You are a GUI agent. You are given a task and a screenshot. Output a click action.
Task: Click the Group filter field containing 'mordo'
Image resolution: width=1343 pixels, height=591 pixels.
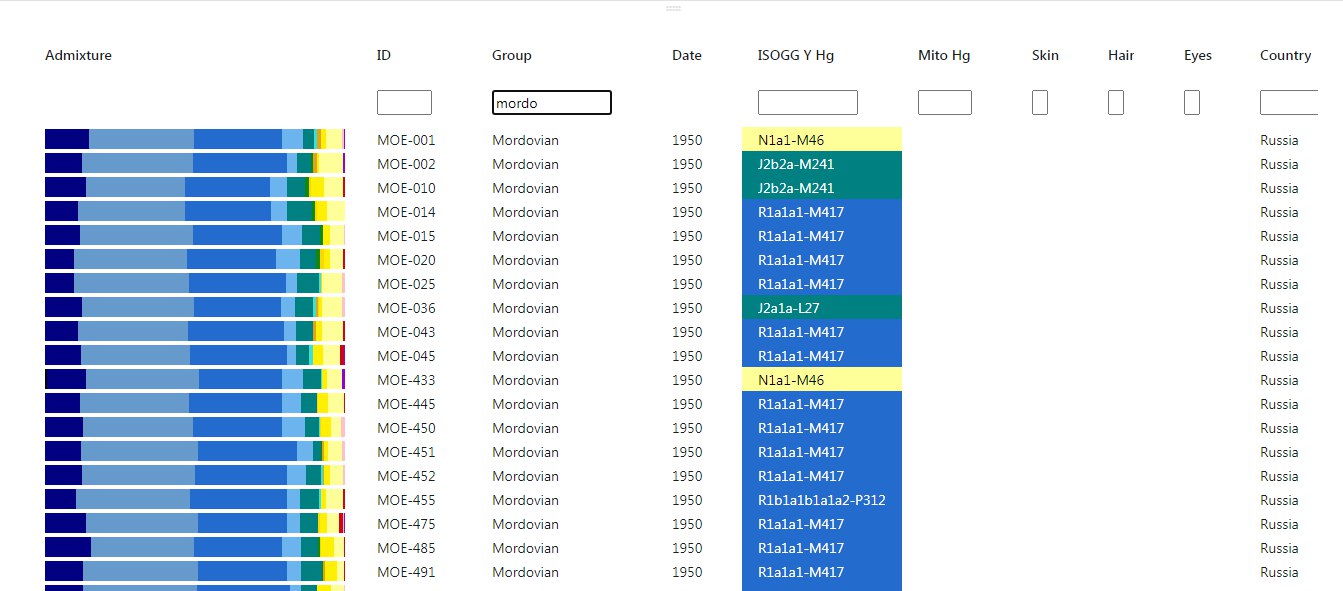pyautogui.click(x=551, y=102)
